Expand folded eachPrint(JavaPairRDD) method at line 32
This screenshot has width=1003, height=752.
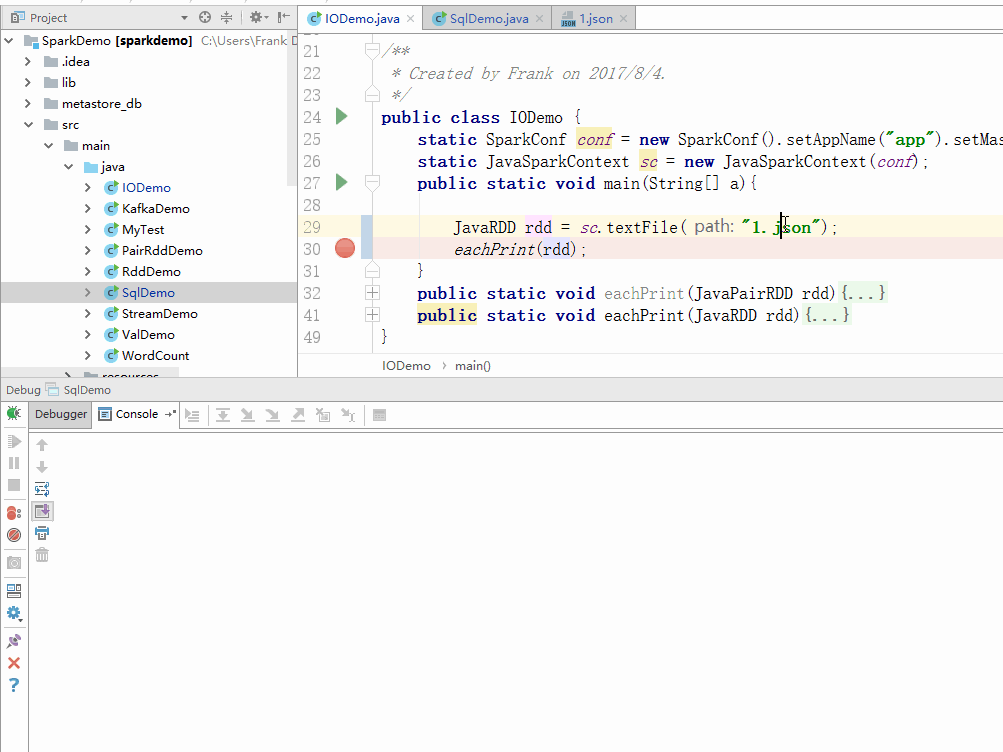pos(372,293)
